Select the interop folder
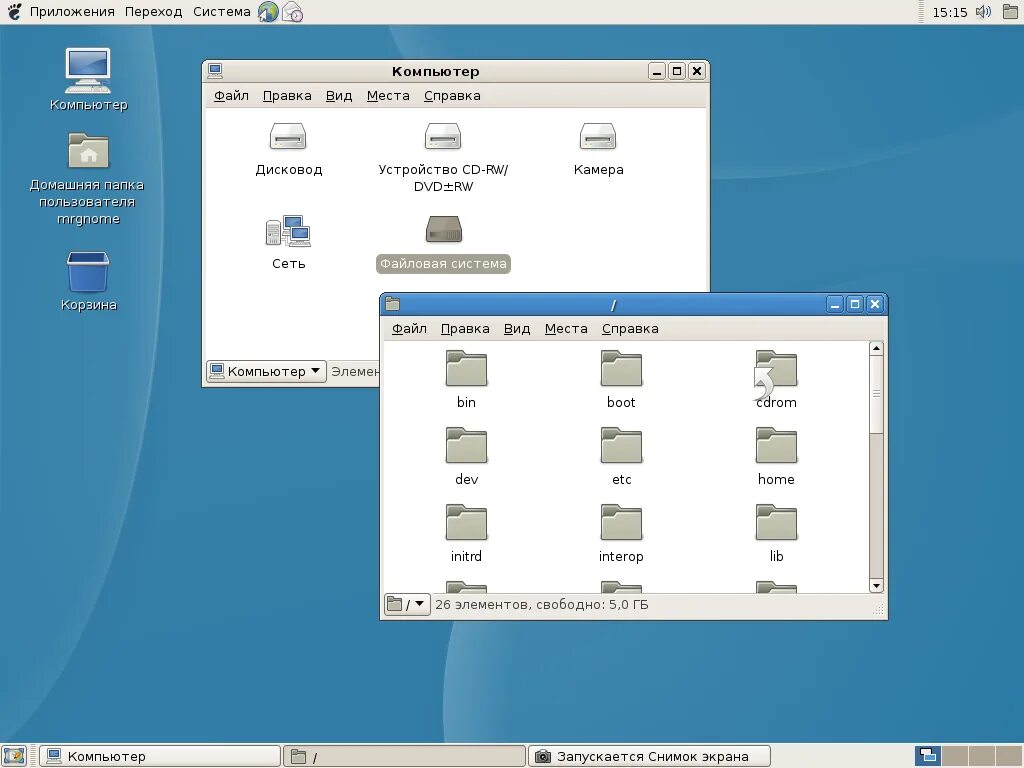 621,522
